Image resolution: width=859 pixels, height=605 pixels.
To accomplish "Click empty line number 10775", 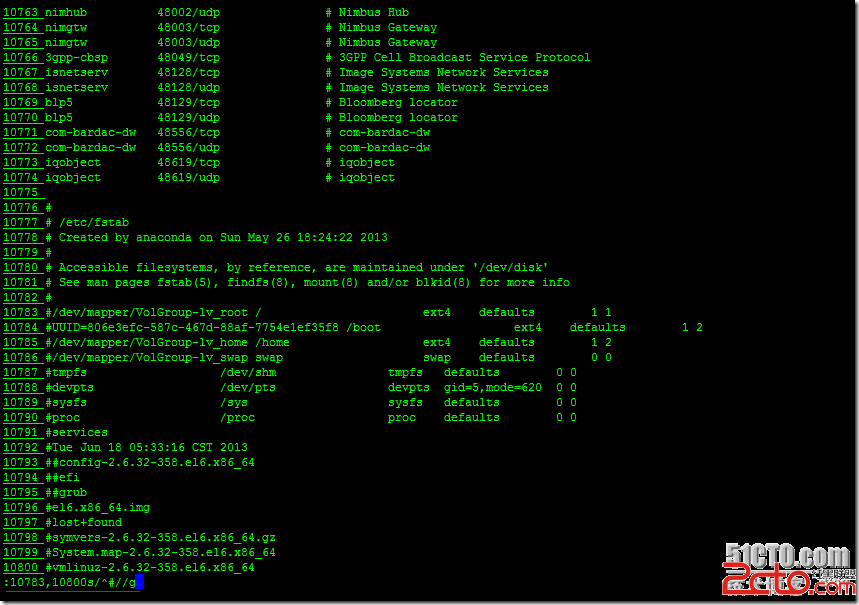I will [x=21, y=192].
